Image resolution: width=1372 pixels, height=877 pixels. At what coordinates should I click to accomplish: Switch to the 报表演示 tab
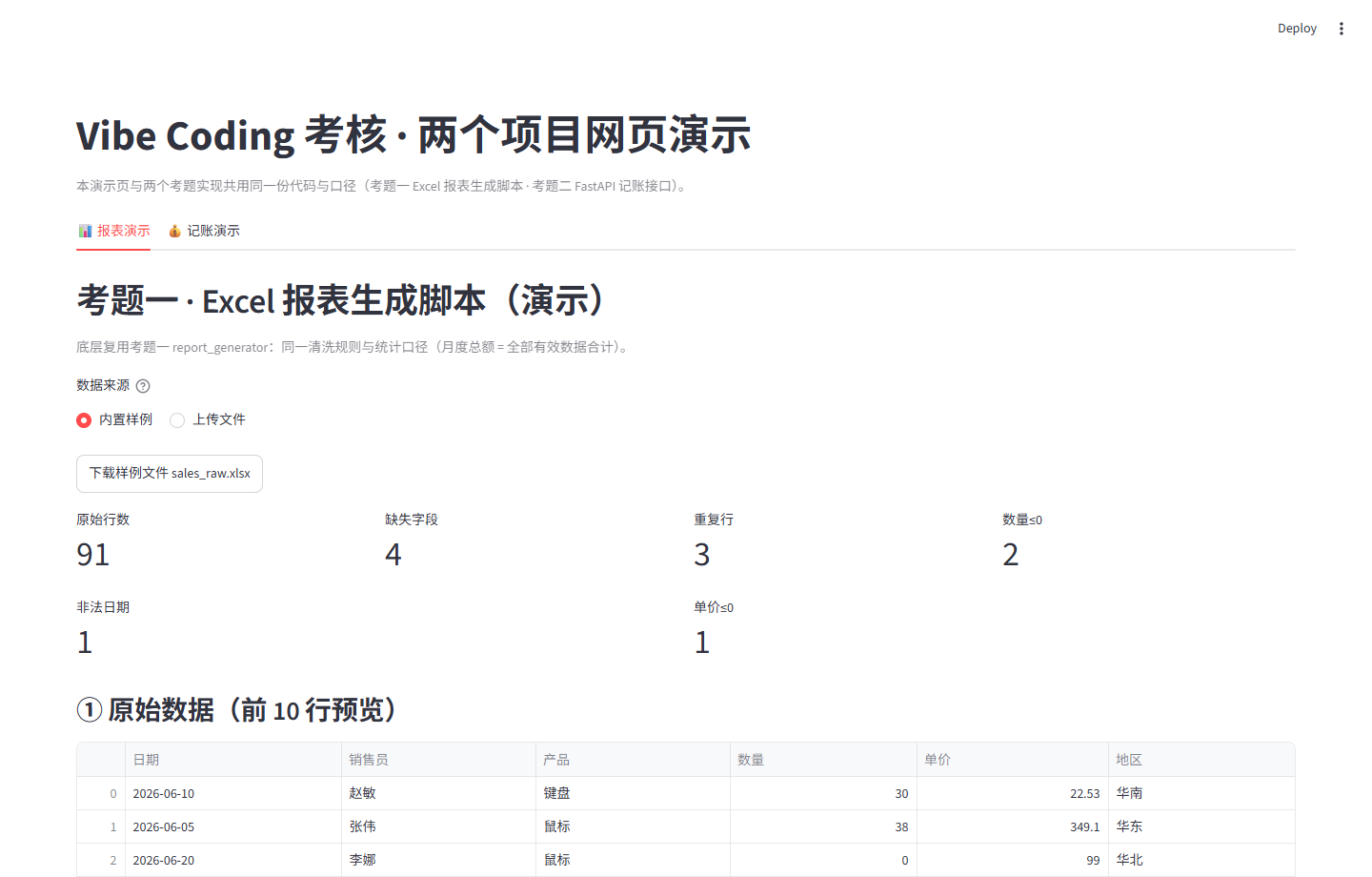pyautogui.click(x=113, y=231)
